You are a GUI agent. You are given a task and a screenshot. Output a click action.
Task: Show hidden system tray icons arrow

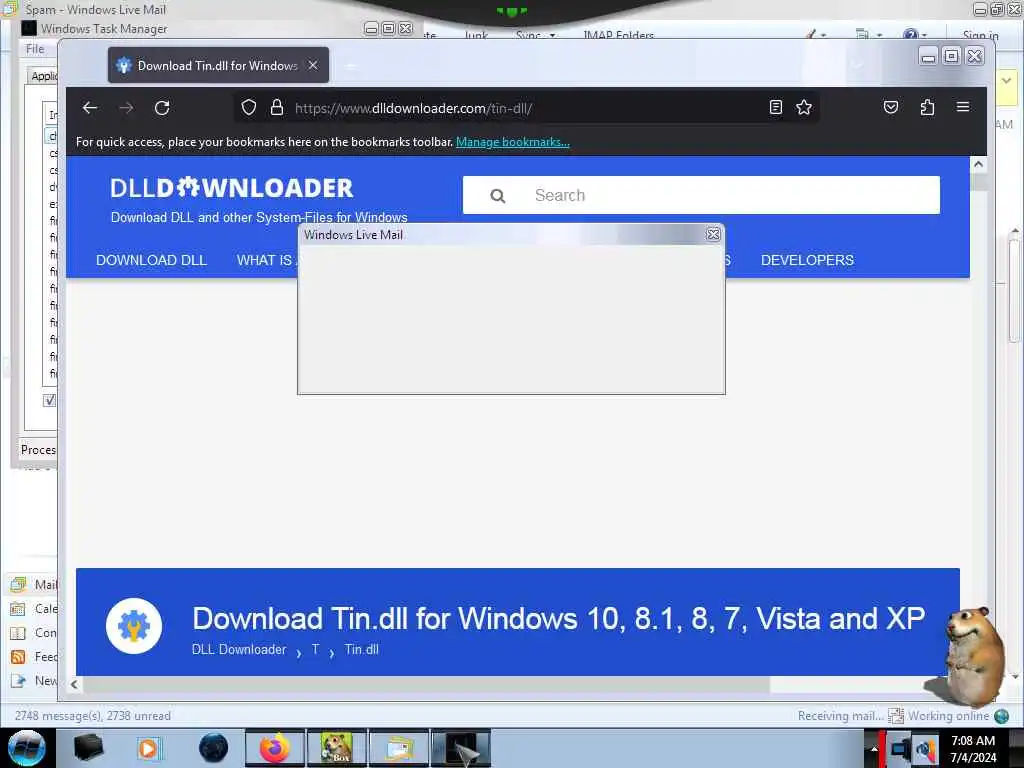point(874,748)
